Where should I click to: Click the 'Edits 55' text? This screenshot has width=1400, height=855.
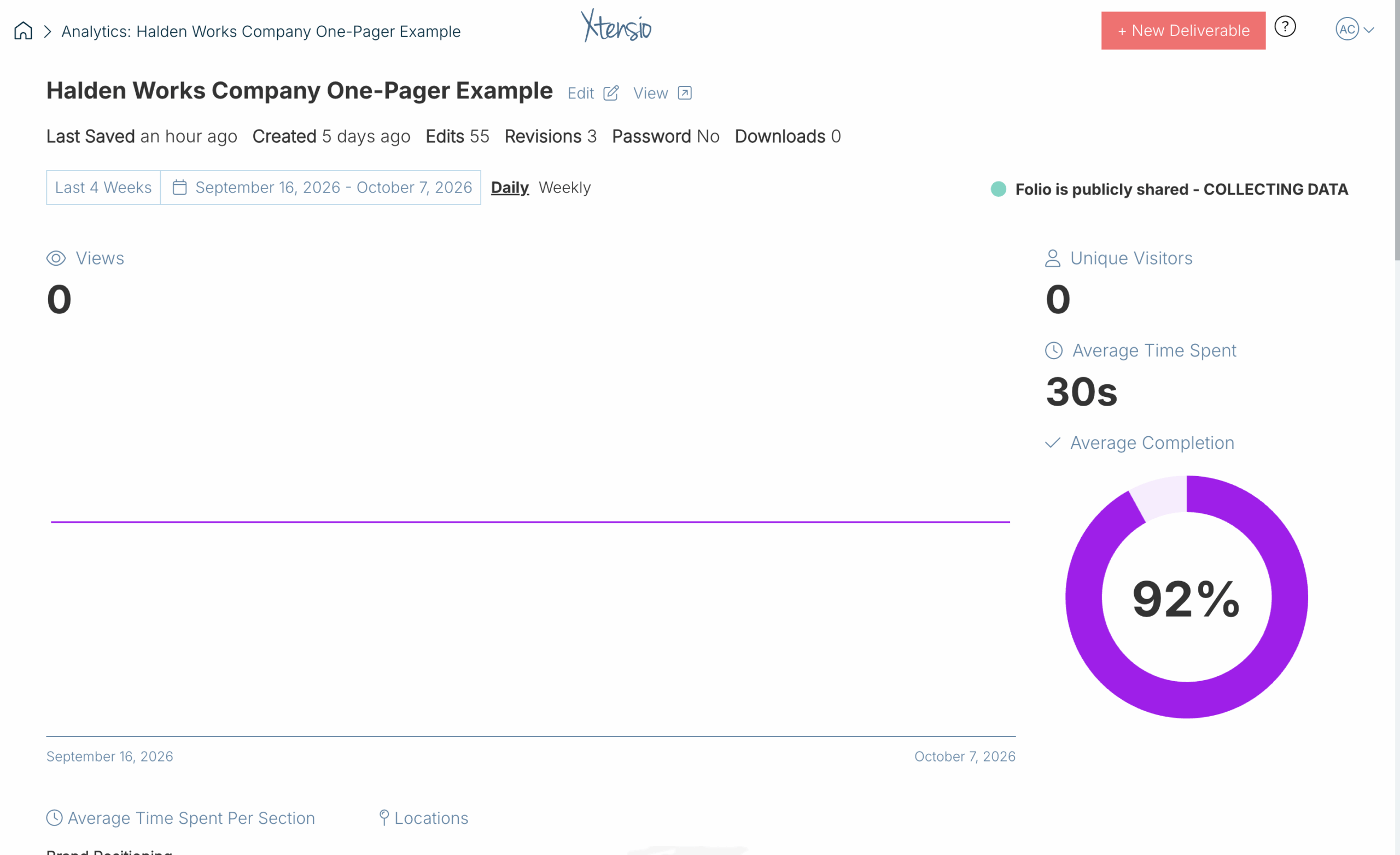pos(457,136)
